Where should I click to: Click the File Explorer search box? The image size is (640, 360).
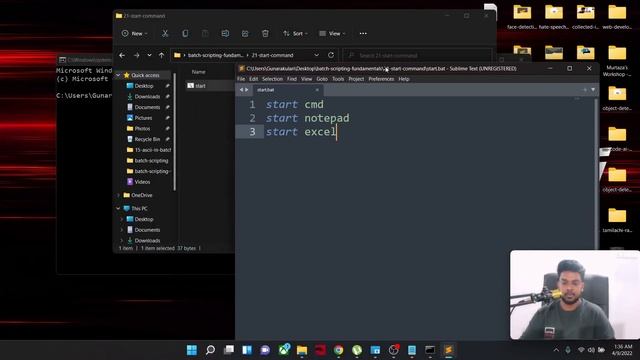417,55
